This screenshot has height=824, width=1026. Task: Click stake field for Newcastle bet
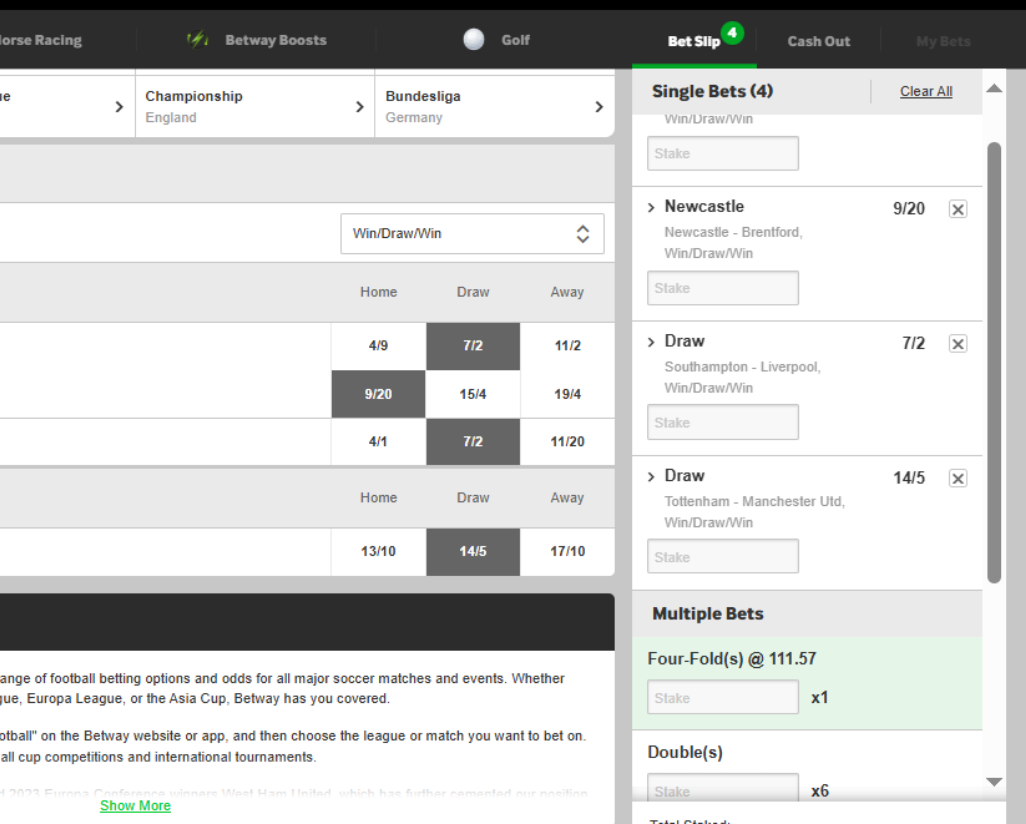[723, 288]
